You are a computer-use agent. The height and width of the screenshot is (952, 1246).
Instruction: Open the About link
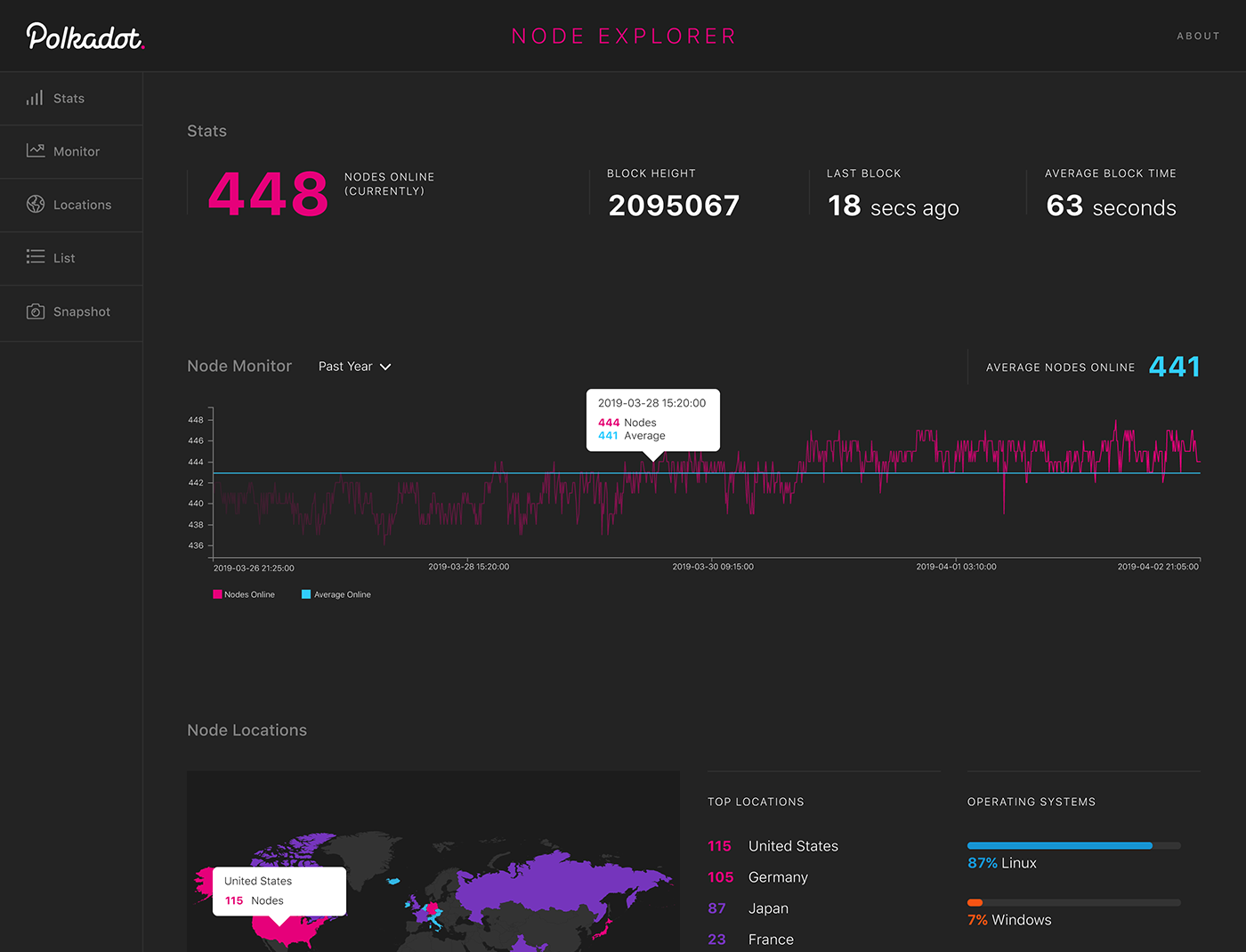pos(1198,36)
